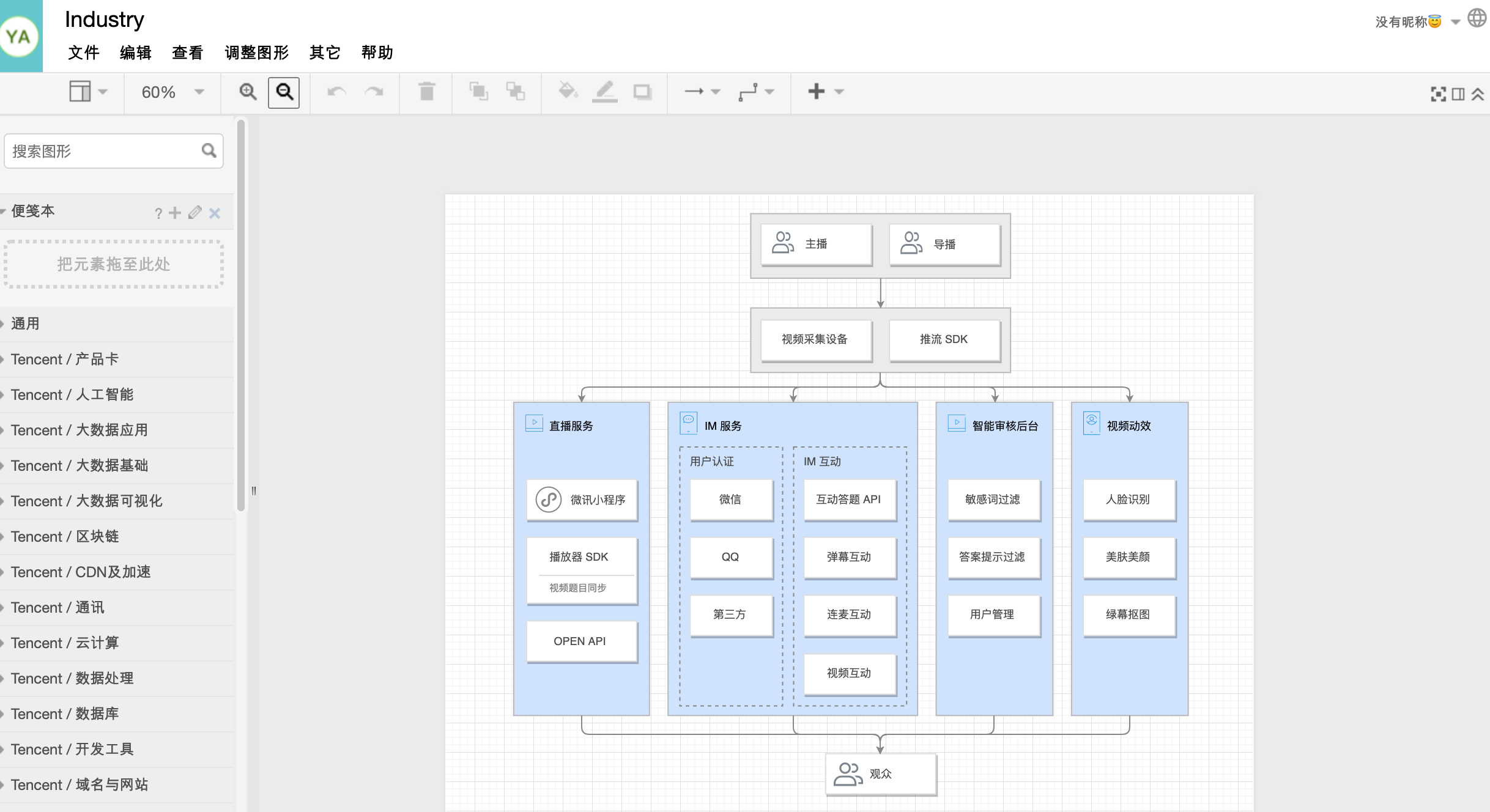The width and height of the screenshot is (1490, 812).
Task: Click the line color pencil icon
Action: coord(604,92)
